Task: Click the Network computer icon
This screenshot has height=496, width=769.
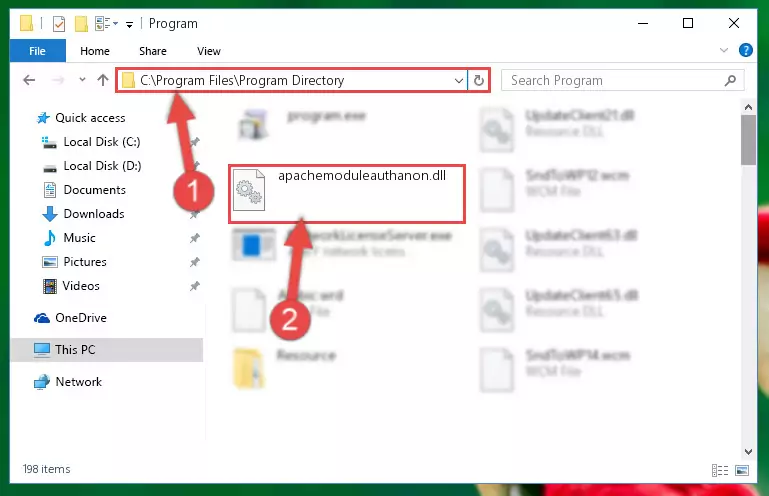Action: (42, 382)
